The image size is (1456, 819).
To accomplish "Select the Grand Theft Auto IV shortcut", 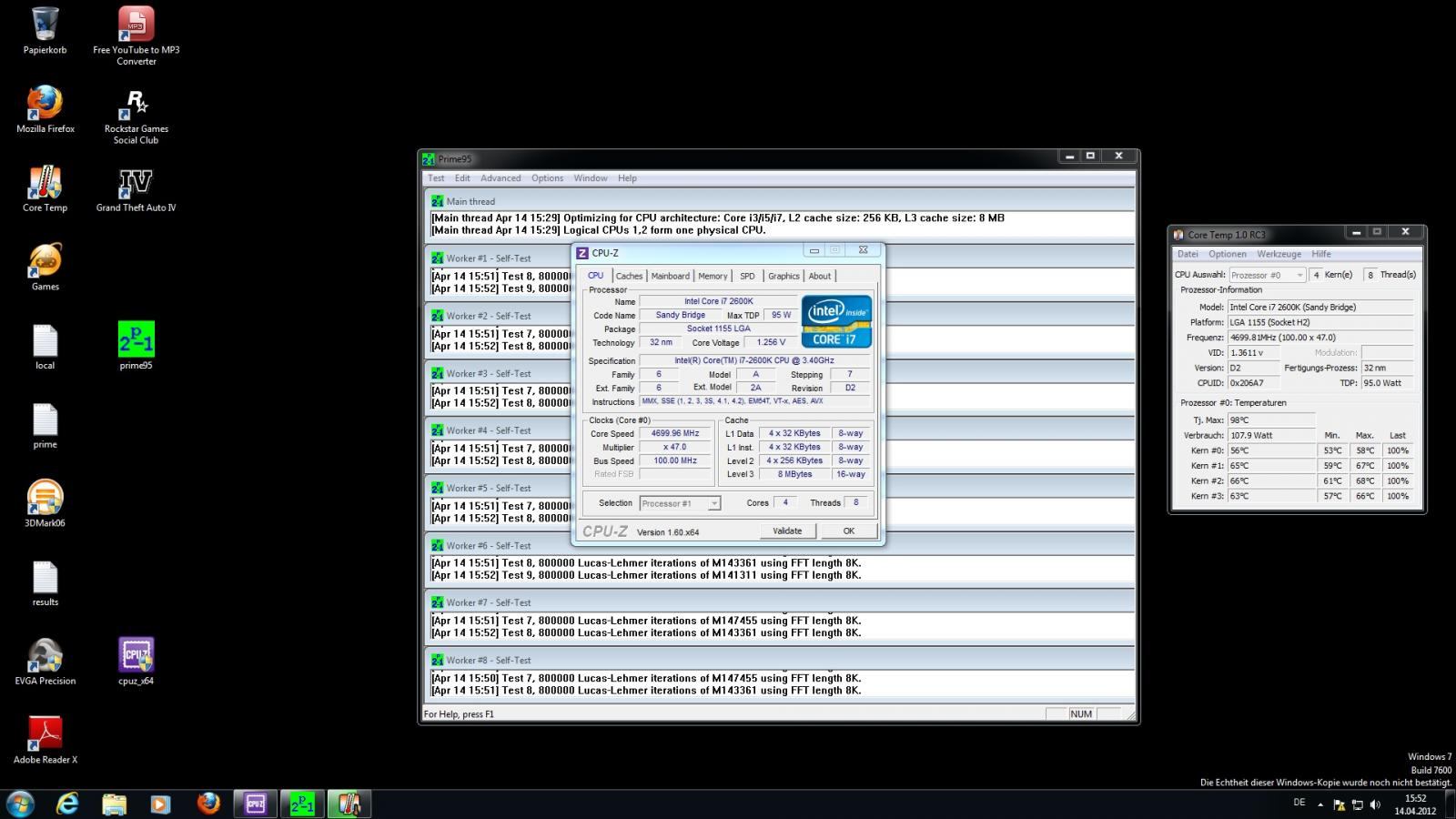I will click(x=136, y=189).
